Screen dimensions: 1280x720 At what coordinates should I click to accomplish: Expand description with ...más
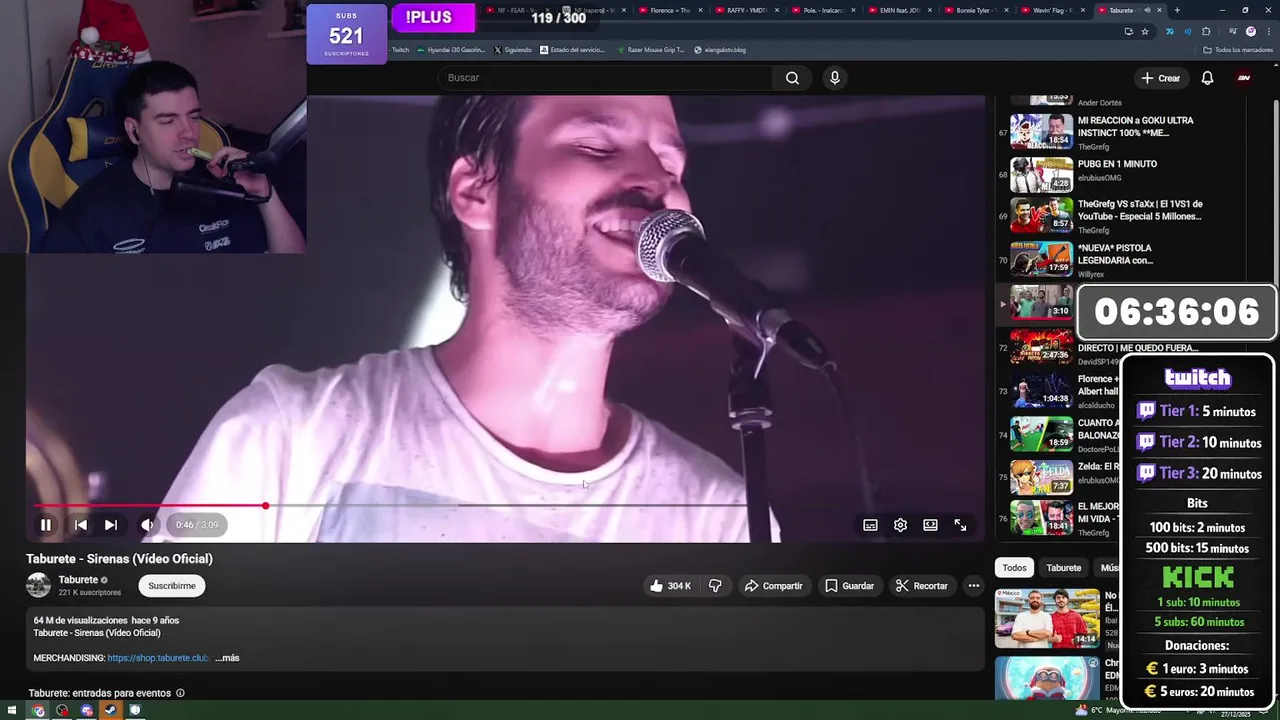[x=227, y=658]
